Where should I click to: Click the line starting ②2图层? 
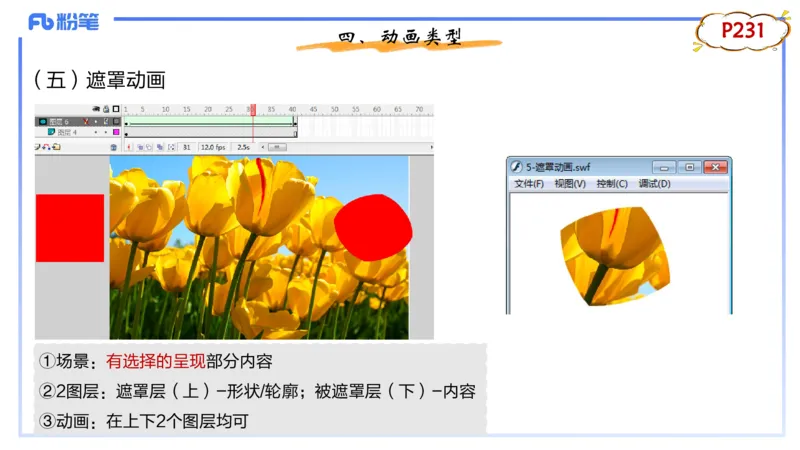point(258,391)
